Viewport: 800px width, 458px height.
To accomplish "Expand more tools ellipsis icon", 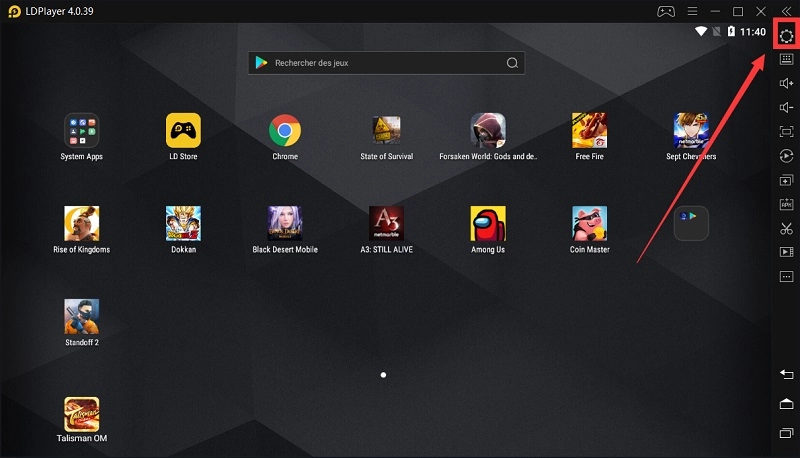I will point(786,275).
